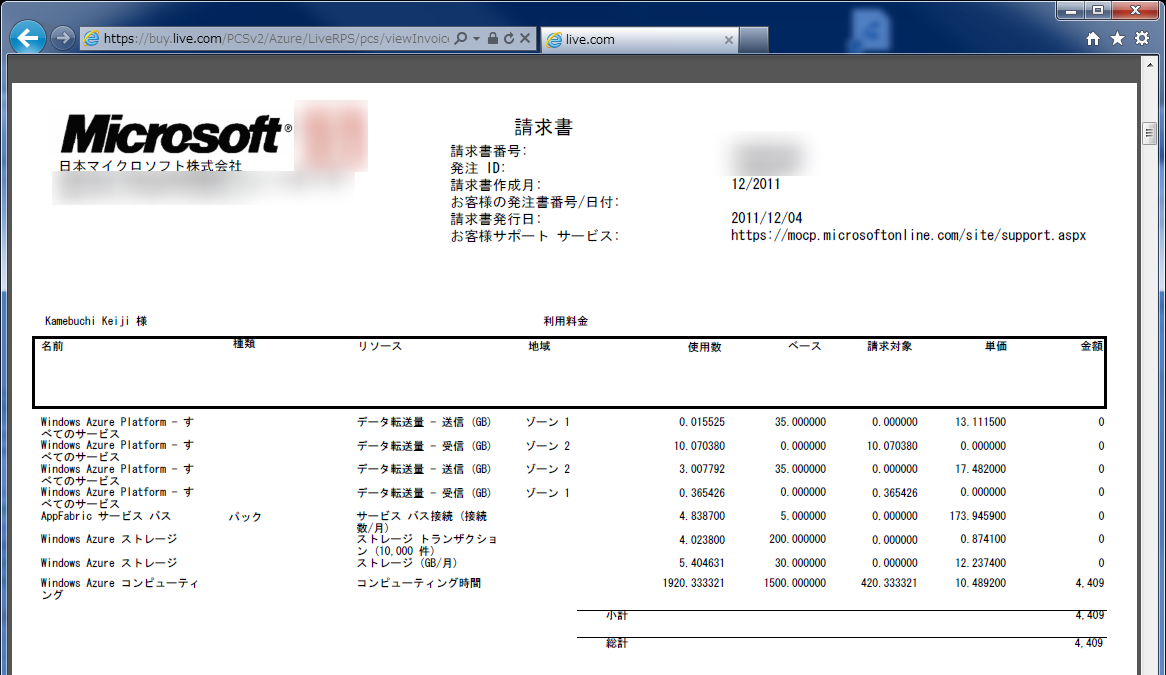
Task: Click ストレージ トランザクション resource cell
Action: tap(427, 545)
